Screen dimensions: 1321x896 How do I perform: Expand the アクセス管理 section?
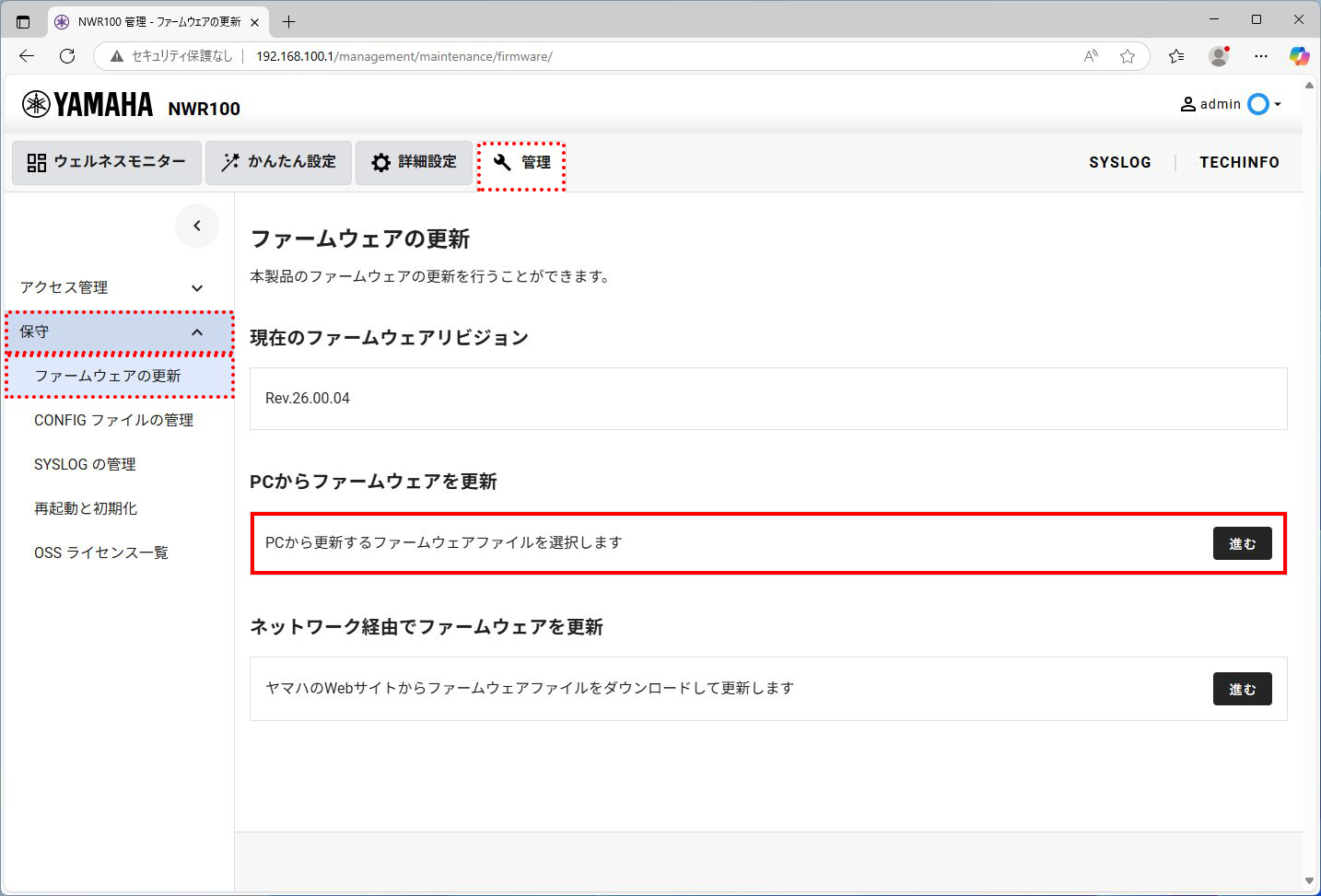coord(196,287)
